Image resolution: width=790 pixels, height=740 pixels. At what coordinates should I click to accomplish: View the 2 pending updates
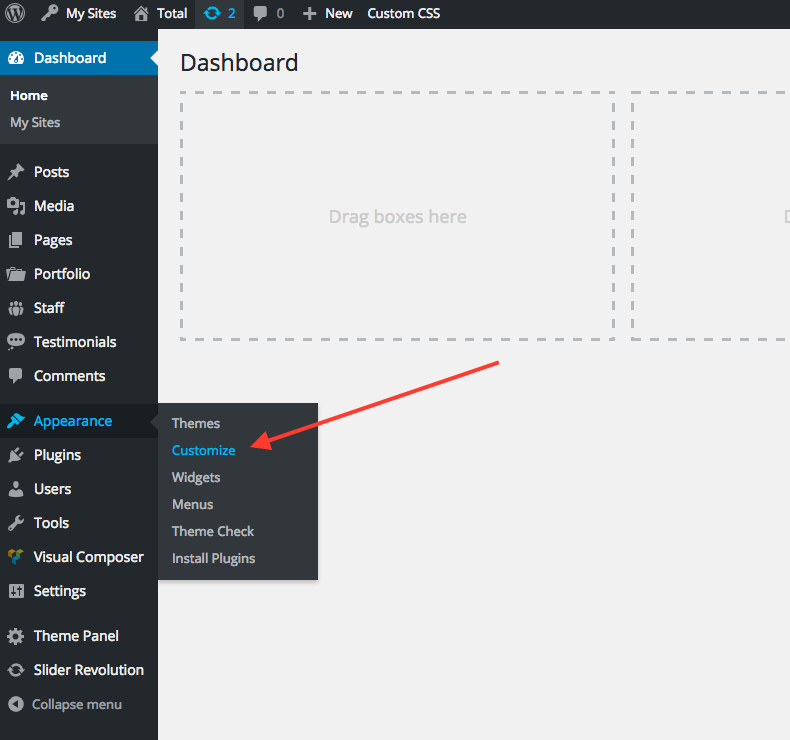click(x=231, y=14)
